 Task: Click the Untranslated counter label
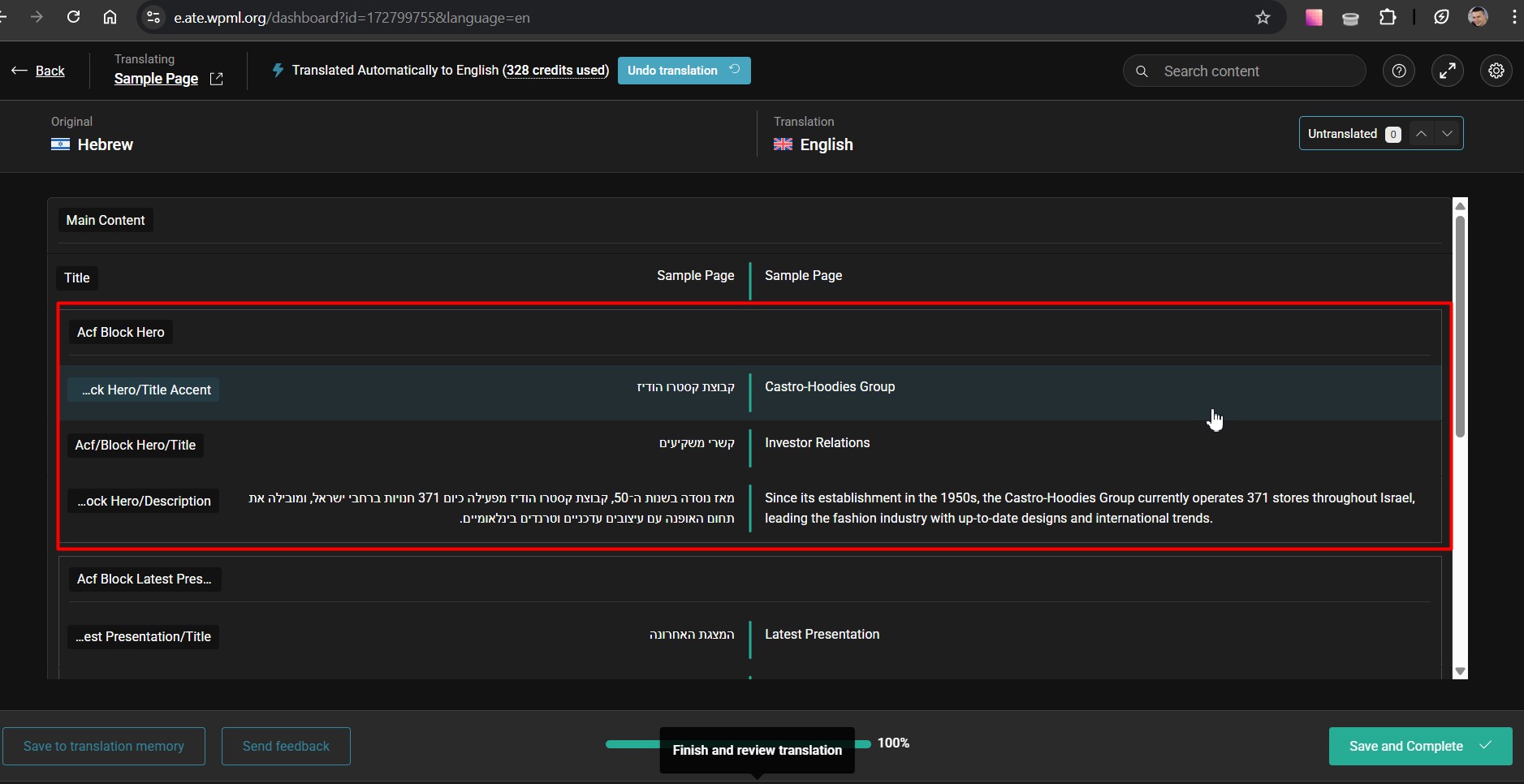pos(1342,134)
